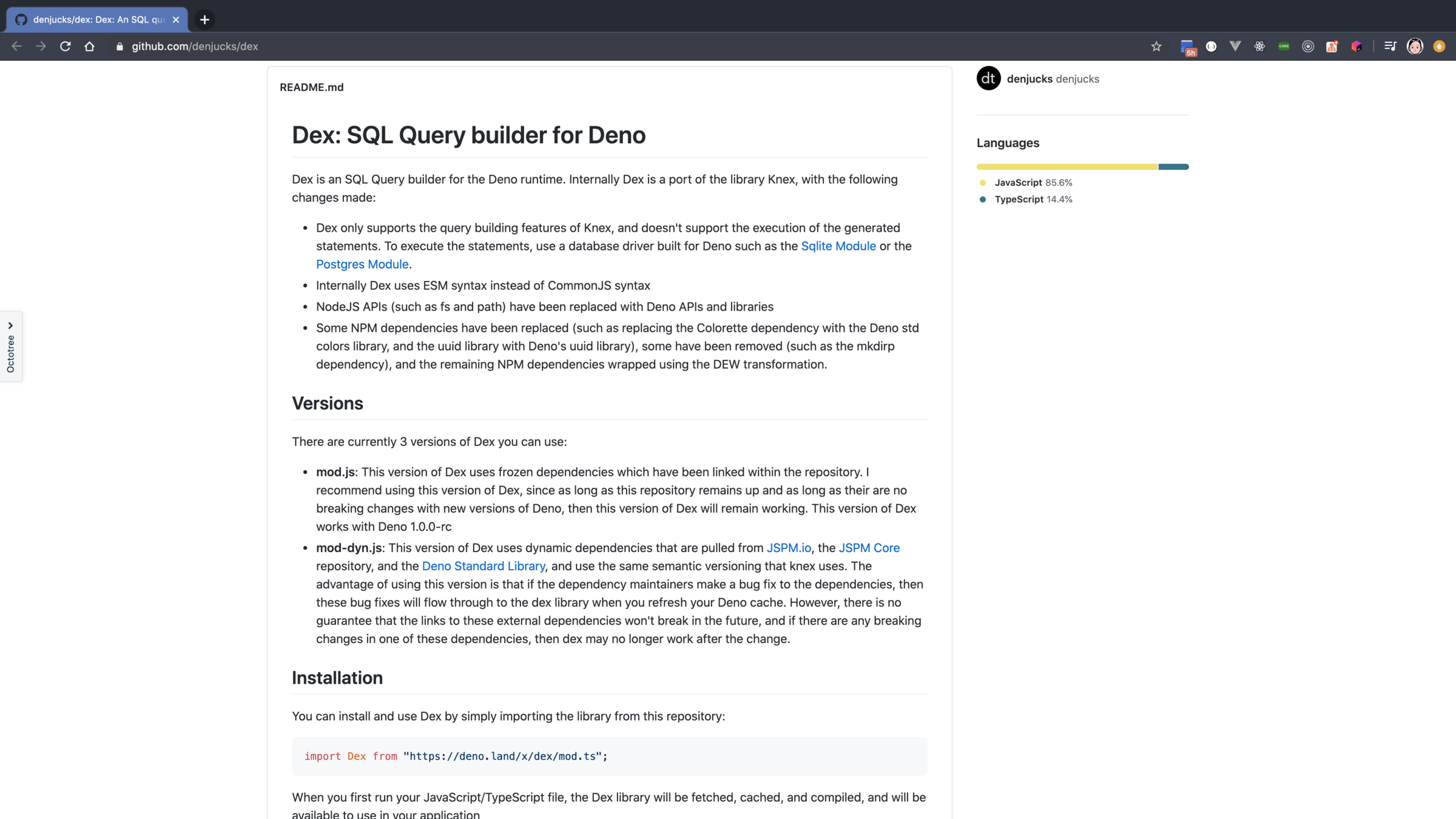Screen dimensions: 1456x819
Task: Open the JetBrains toolbox extension icon
Action: point(1357,46)
